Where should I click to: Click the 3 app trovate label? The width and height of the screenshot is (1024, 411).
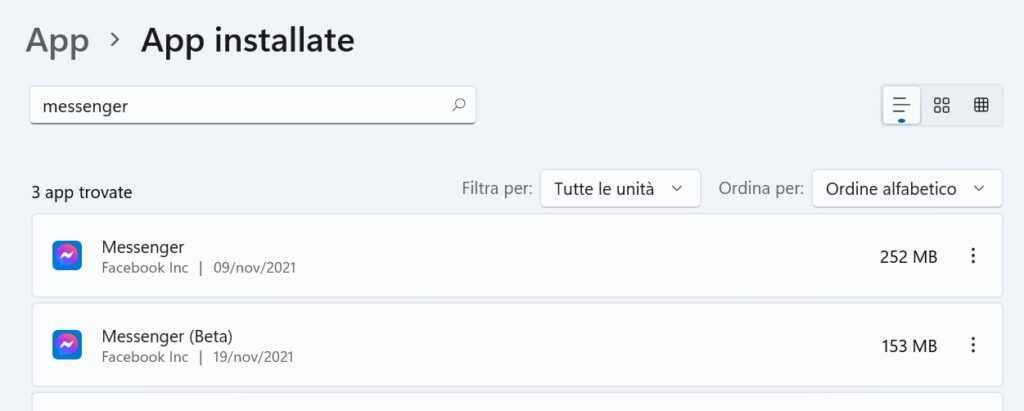82,192
